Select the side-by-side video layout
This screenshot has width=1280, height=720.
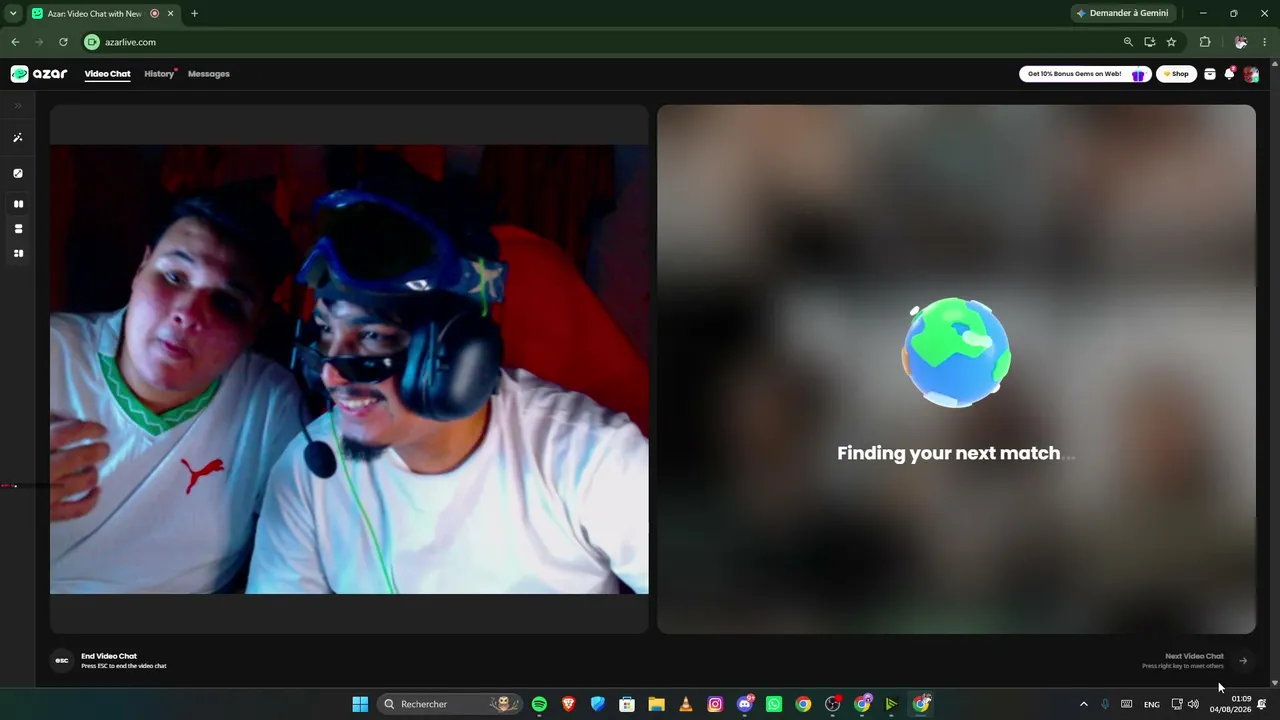pos(18,204)
